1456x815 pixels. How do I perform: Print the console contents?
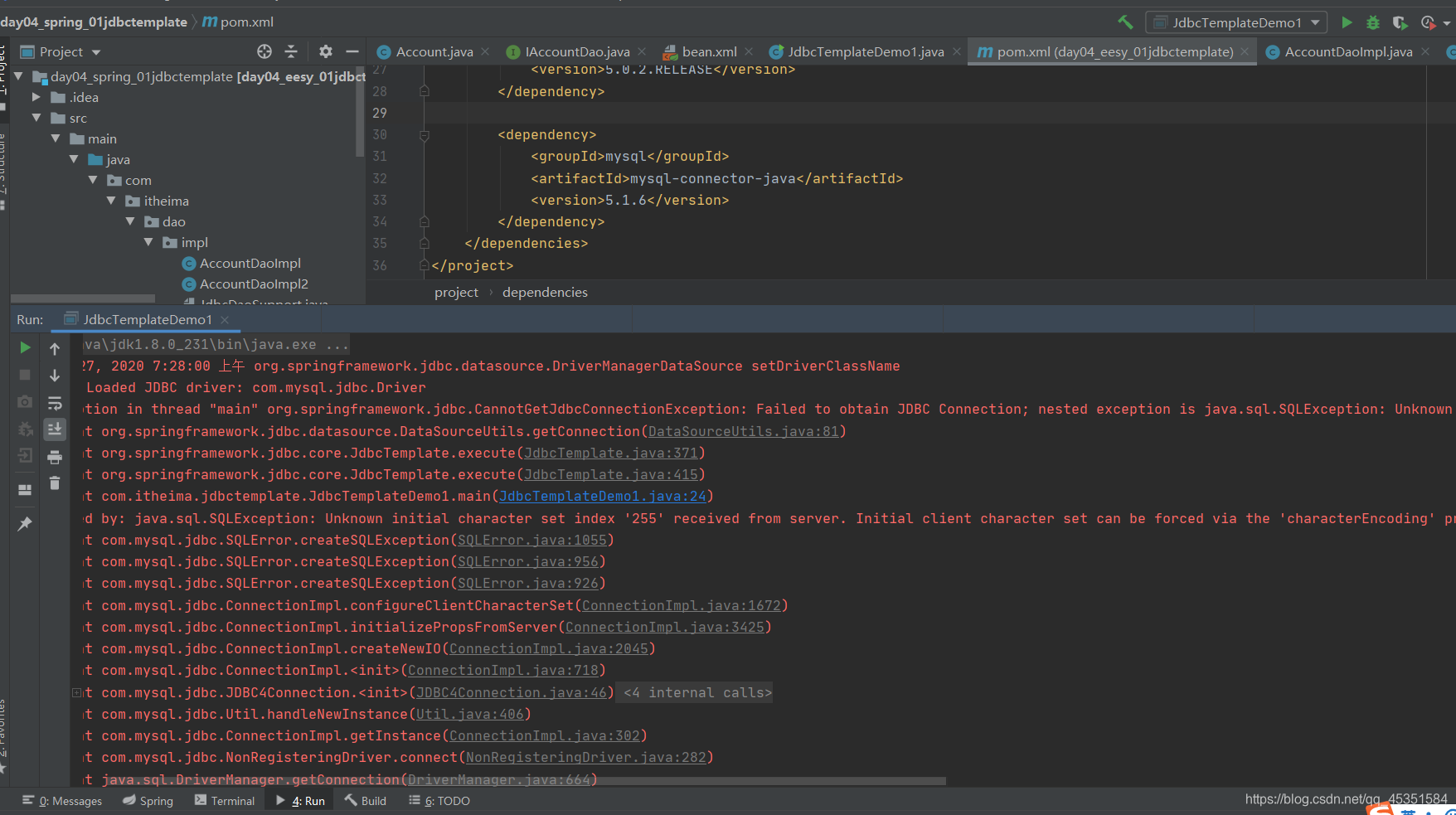tap(55, 456)
